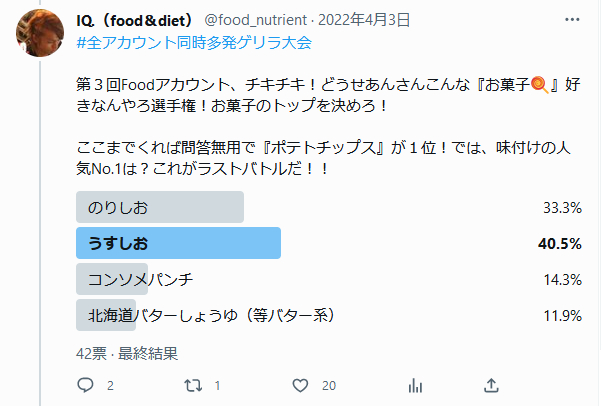605x406 pixels.
Task: Open the reply comment icon
Action: (x=85, y=385)
